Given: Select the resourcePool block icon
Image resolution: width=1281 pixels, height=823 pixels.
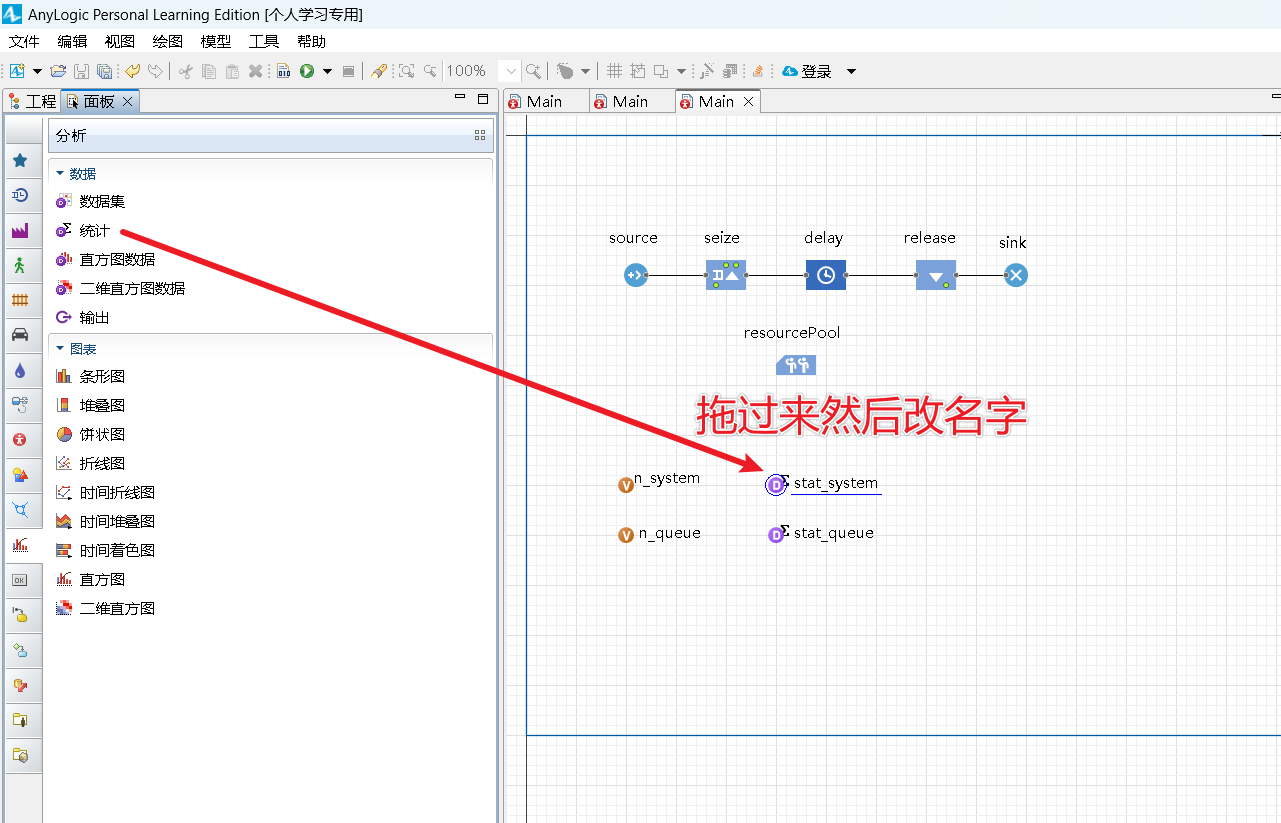Looking at the screenshot, I should [x=796, y=365].
